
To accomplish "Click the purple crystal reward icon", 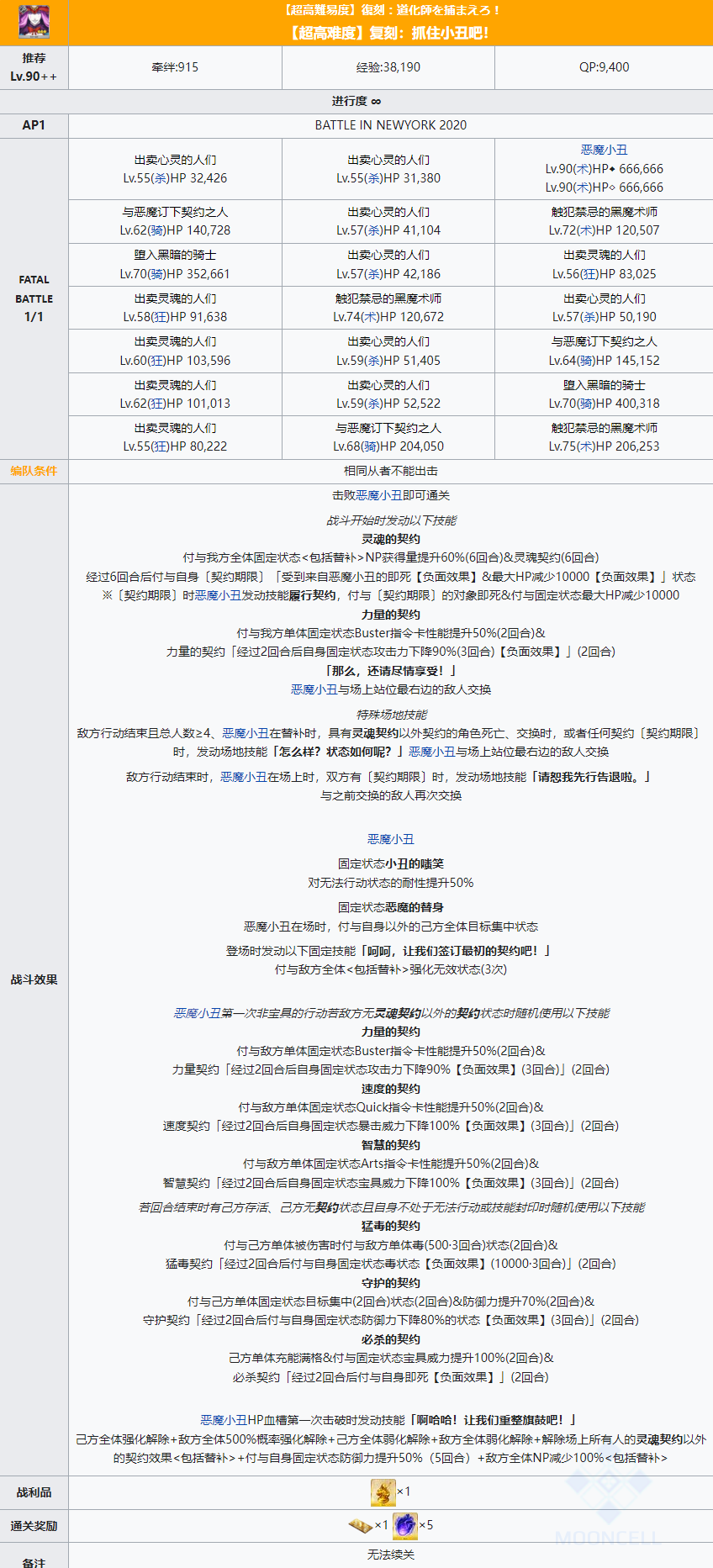I will point(405,1525).
